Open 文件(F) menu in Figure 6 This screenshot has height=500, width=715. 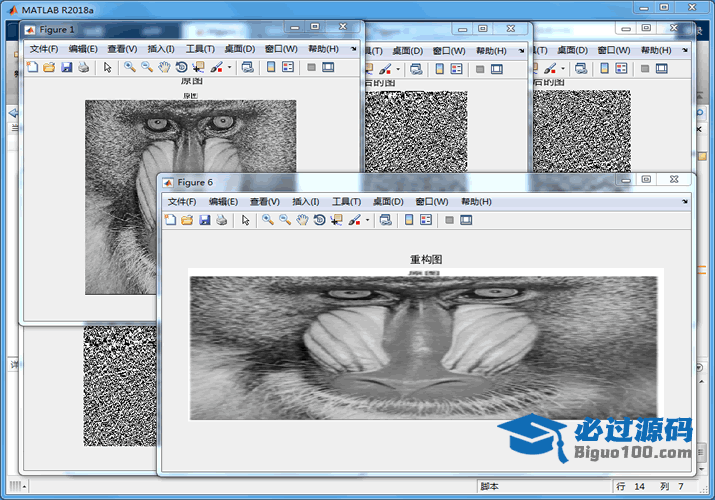pyautogui.click(x=181, y=201)
